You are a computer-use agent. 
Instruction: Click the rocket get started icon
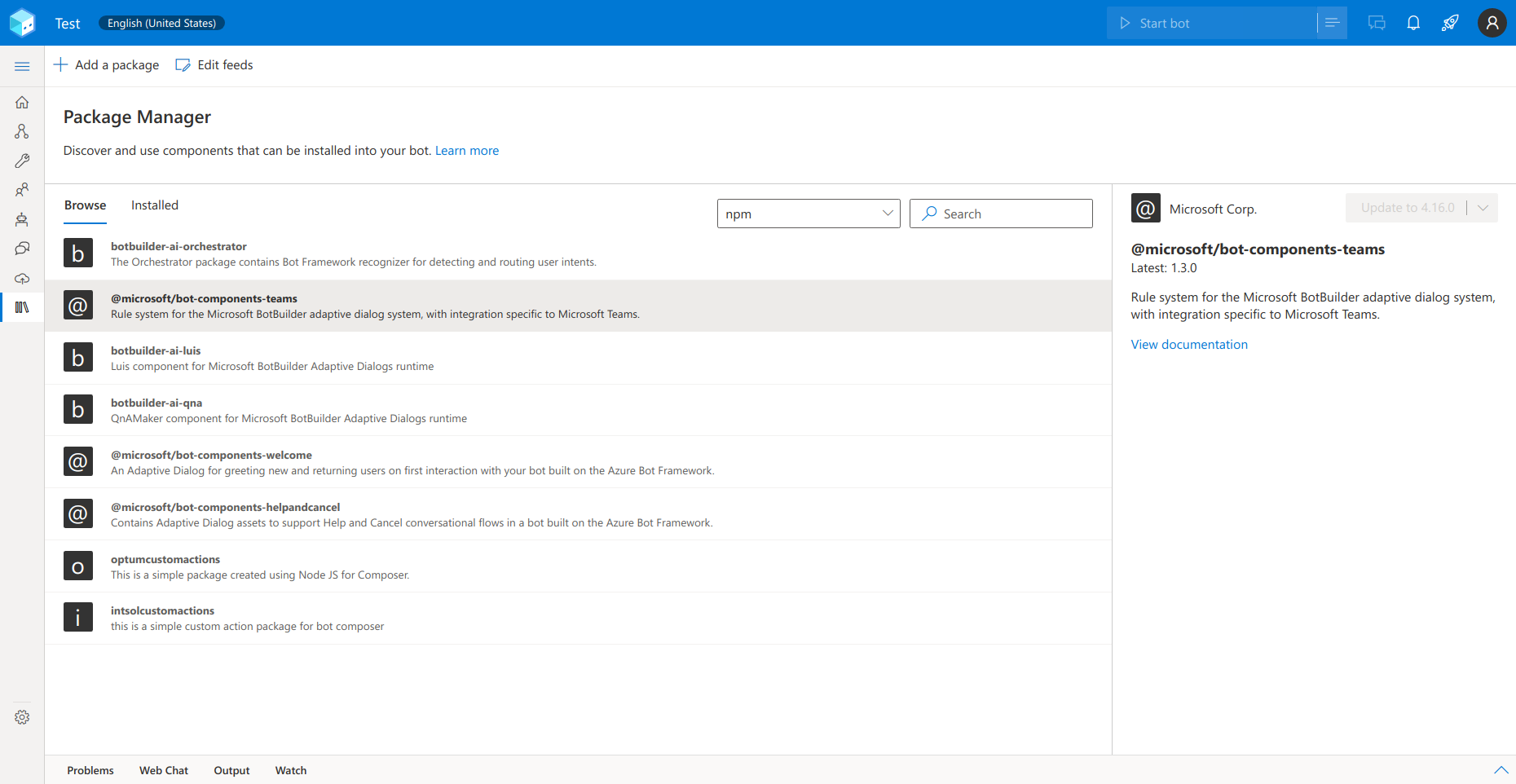[x=1450, y=23]
